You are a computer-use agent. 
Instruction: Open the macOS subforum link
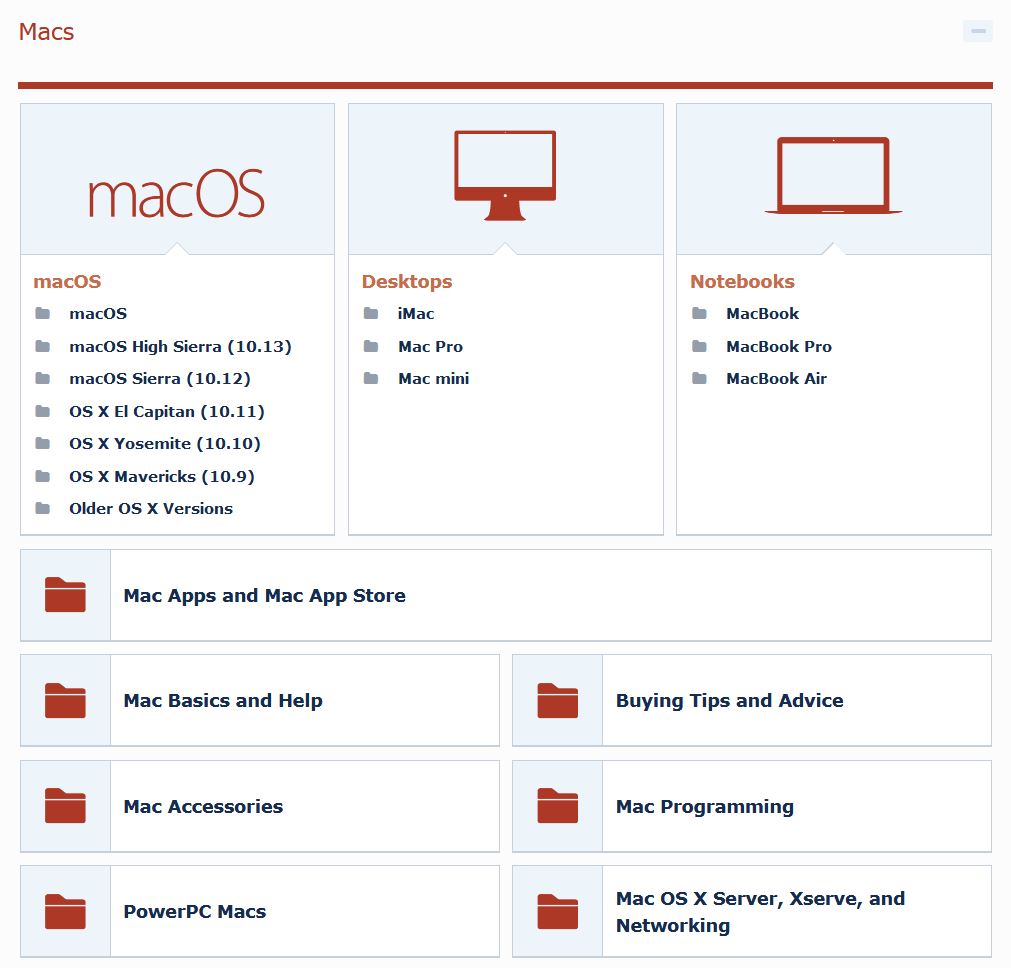(98, 313)
